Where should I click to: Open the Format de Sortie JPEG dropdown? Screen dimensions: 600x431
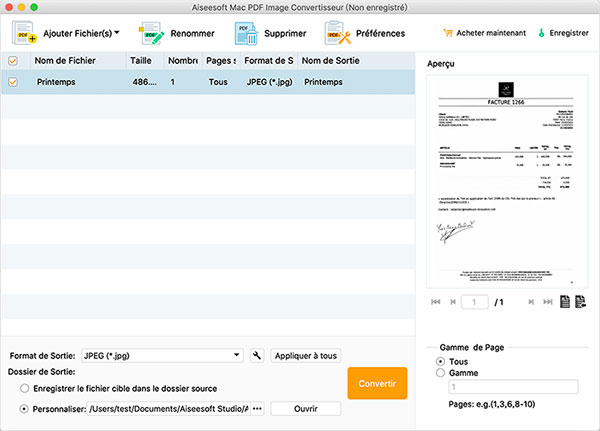[162, 356]
